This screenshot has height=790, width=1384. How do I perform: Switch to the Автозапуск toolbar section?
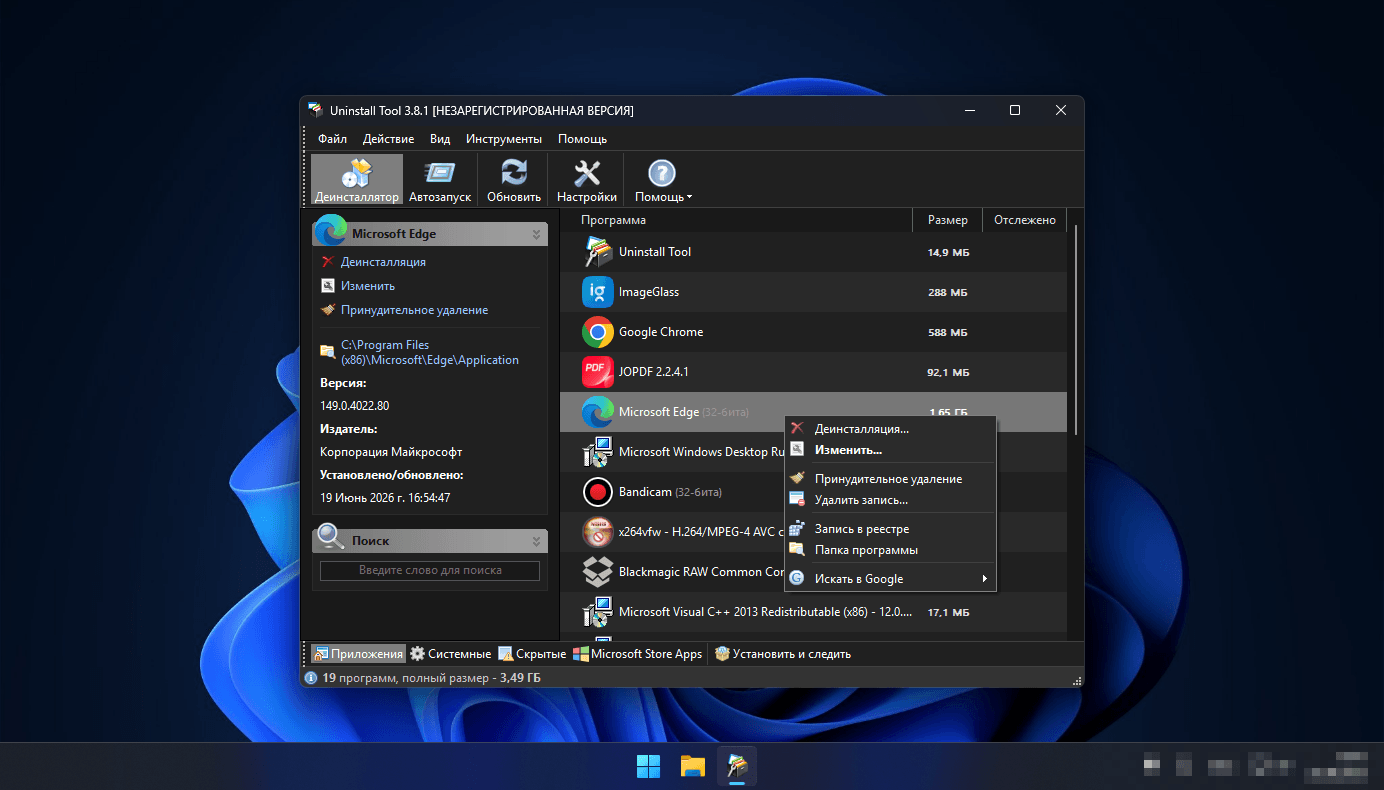440,180
